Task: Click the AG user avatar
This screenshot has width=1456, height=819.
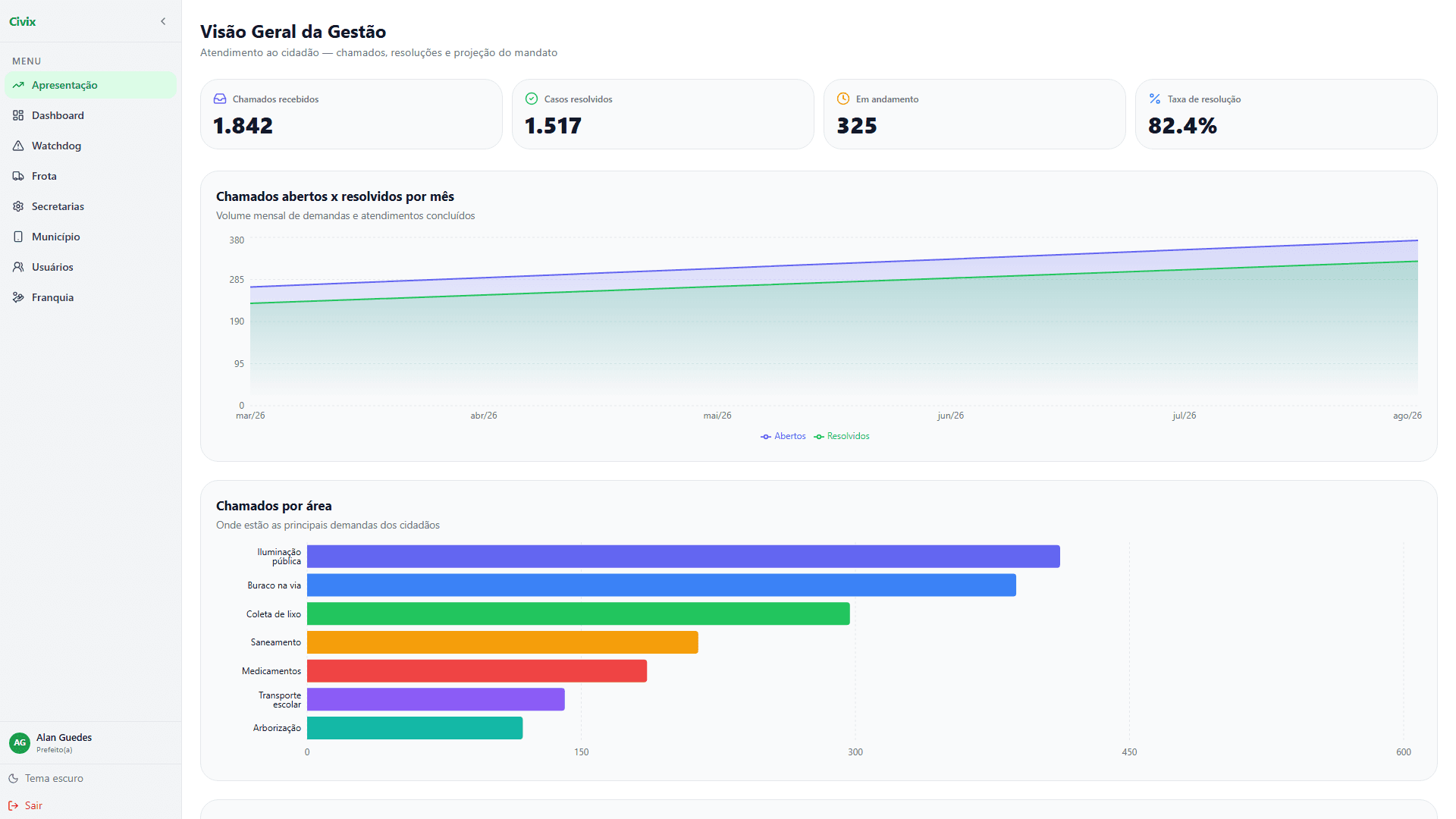Action: 20,742
